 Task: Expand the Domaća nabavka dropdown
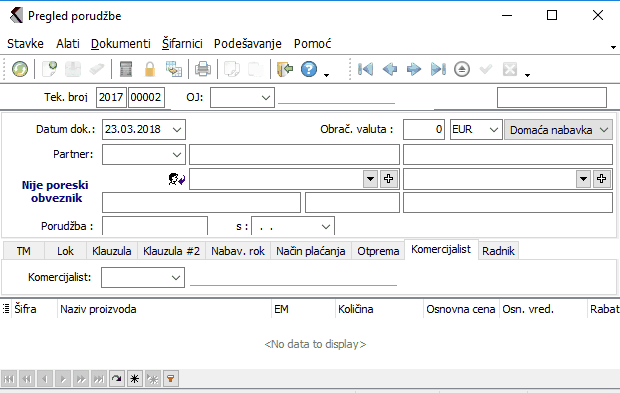[603, 130]
